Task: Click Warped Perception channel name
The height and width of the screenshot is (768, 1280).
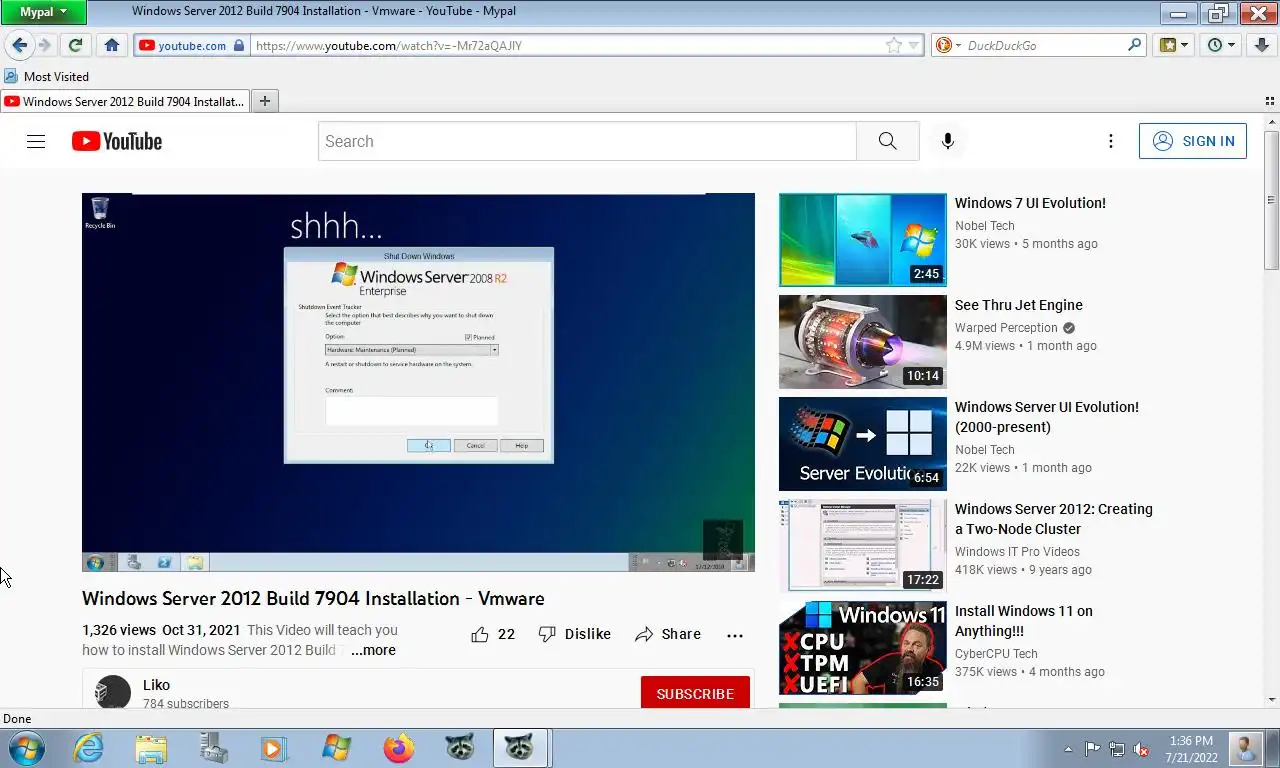Action: pyautogui.click(x=1006, y=328)
